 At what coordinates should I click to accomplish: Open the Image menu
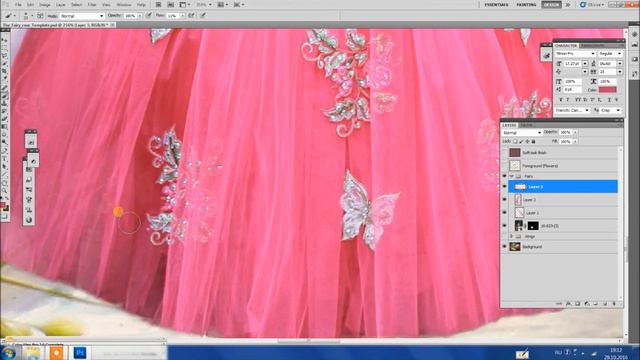pyautogui.click(x=44, y=5)
